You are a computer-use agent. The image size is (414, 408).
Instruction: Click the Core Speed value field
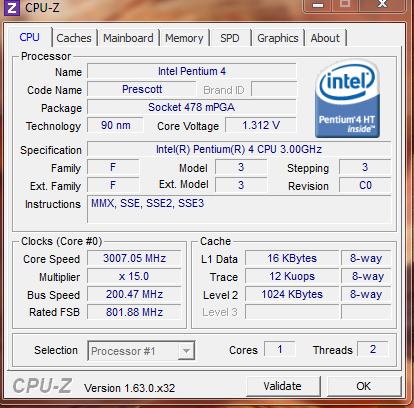pos(134,258)
